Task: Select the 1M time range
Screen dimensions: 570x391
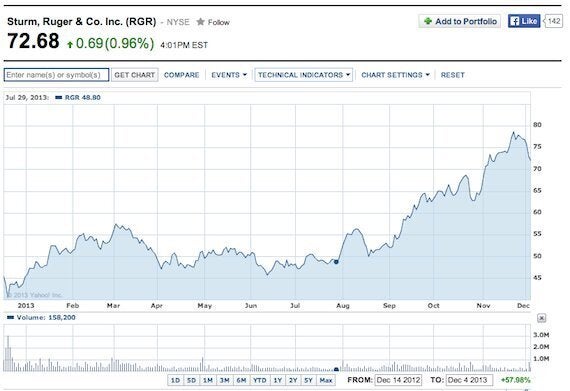Action: (x=208, y=380)
